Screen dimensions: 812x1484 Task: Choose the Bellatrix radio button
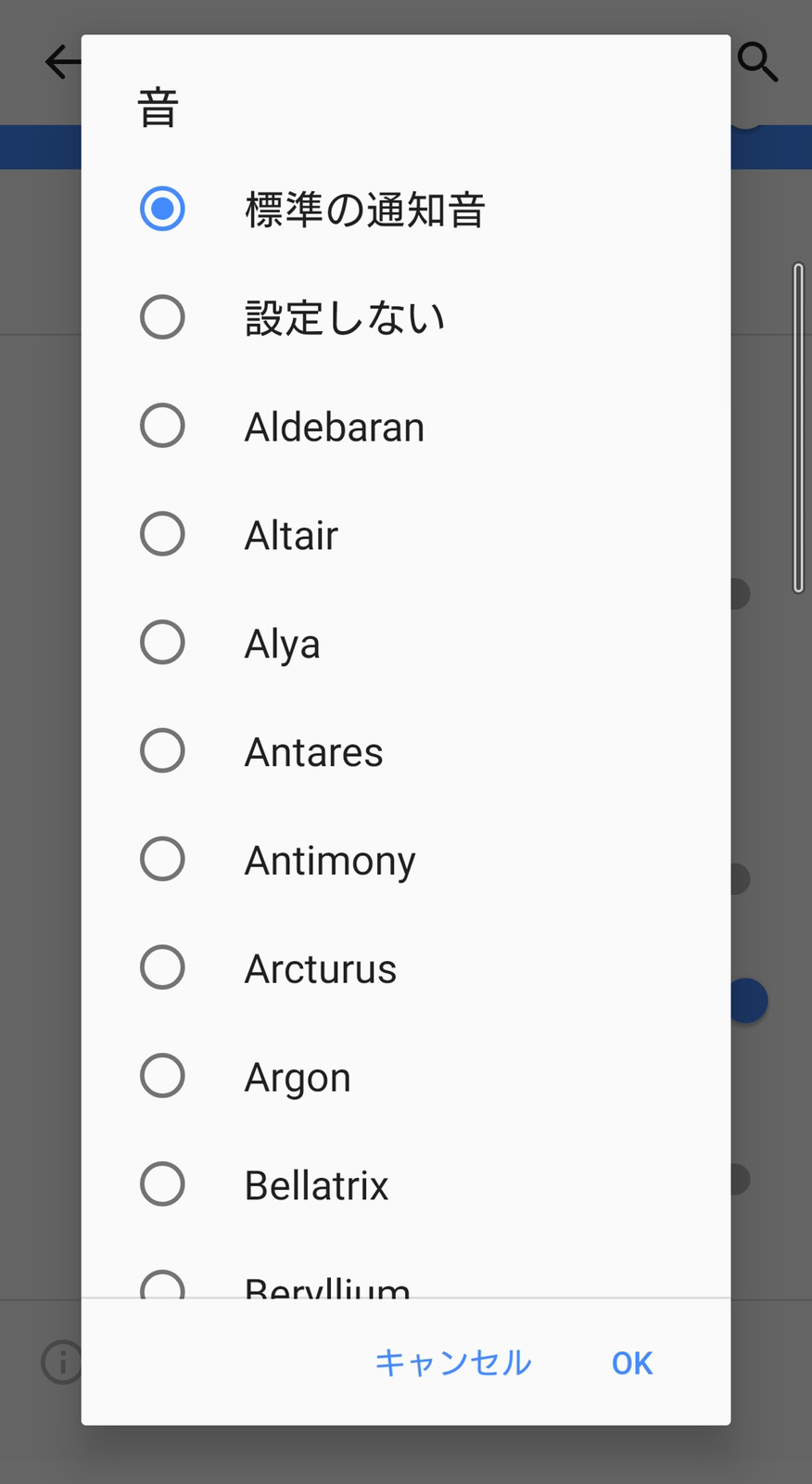162,1184
